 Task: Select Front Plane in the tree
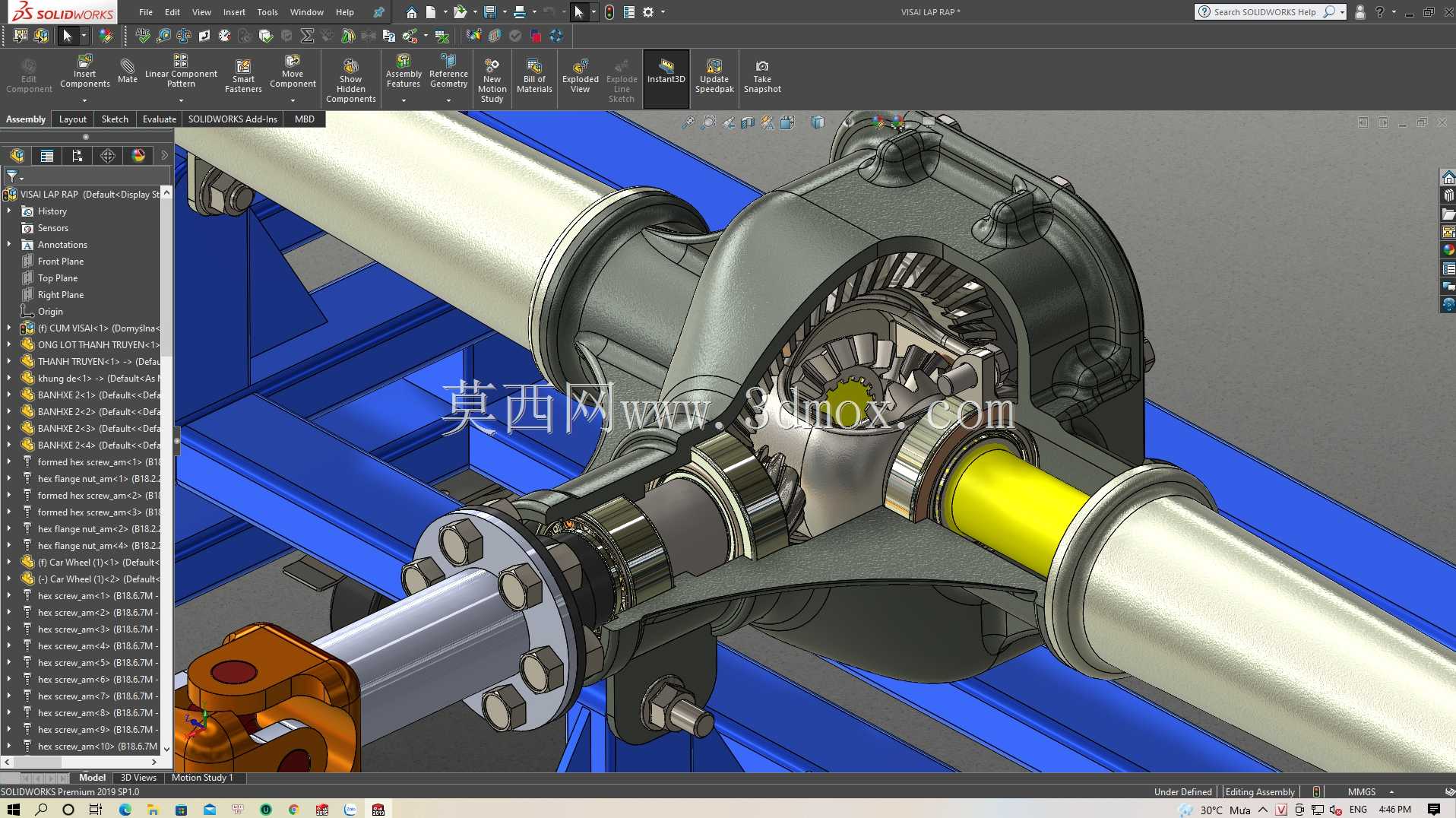coord(61,262)
